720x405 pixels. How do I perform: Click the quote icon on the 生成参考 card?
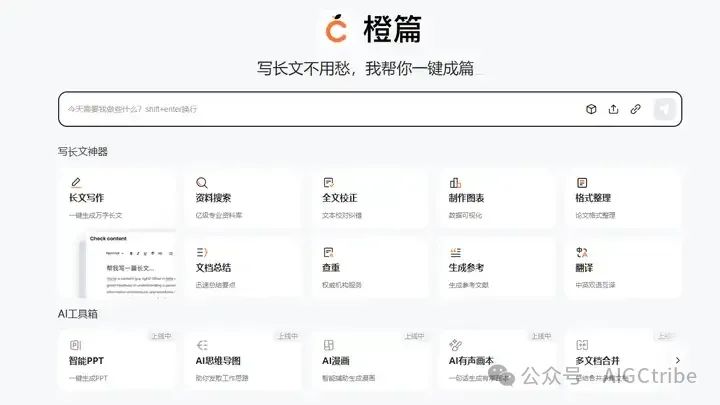pyautogui.click(x=455, y=253)
